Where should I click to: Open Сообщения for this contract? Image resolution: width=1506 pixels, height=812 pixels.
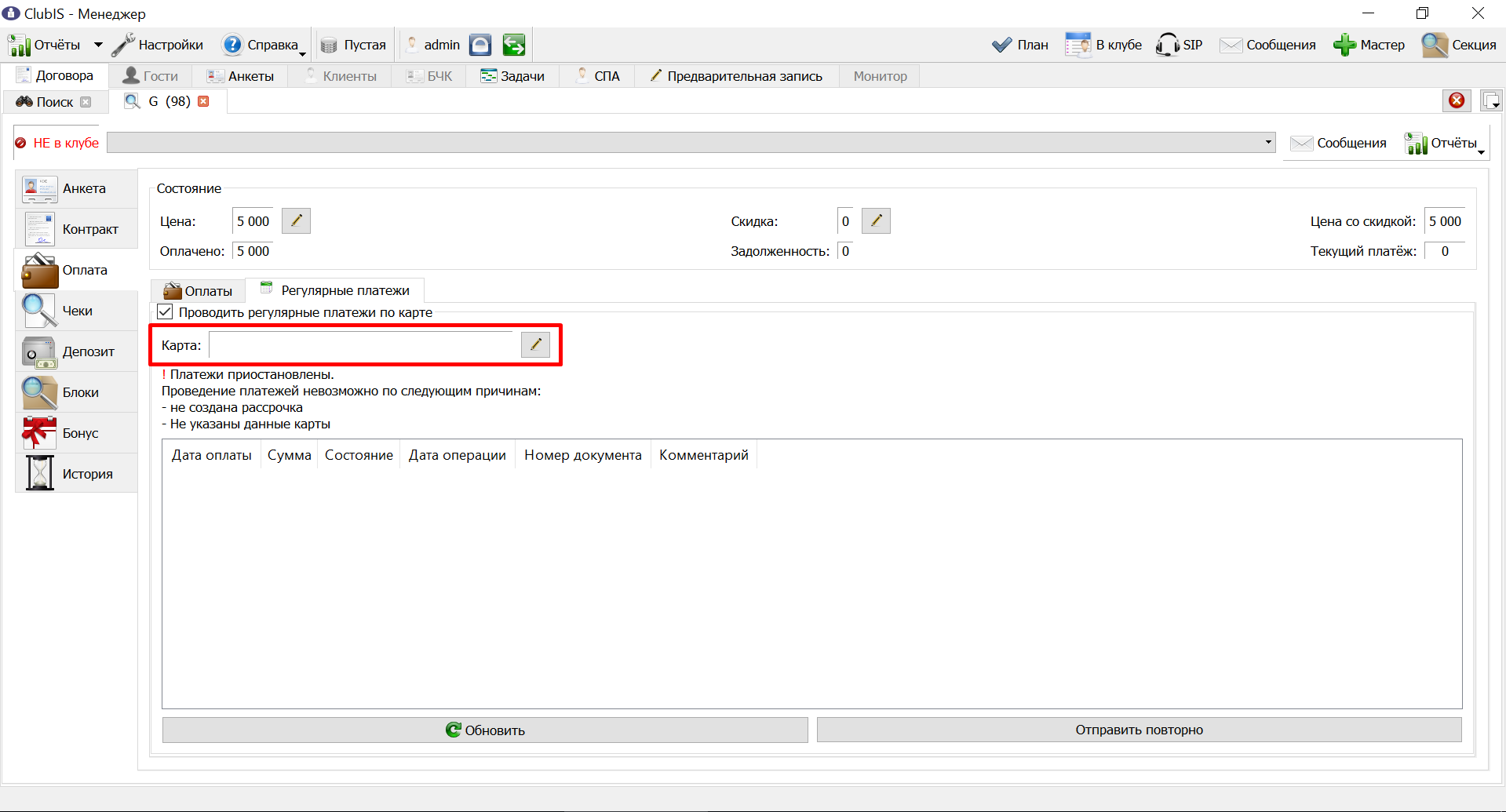tap(1338, 143)
